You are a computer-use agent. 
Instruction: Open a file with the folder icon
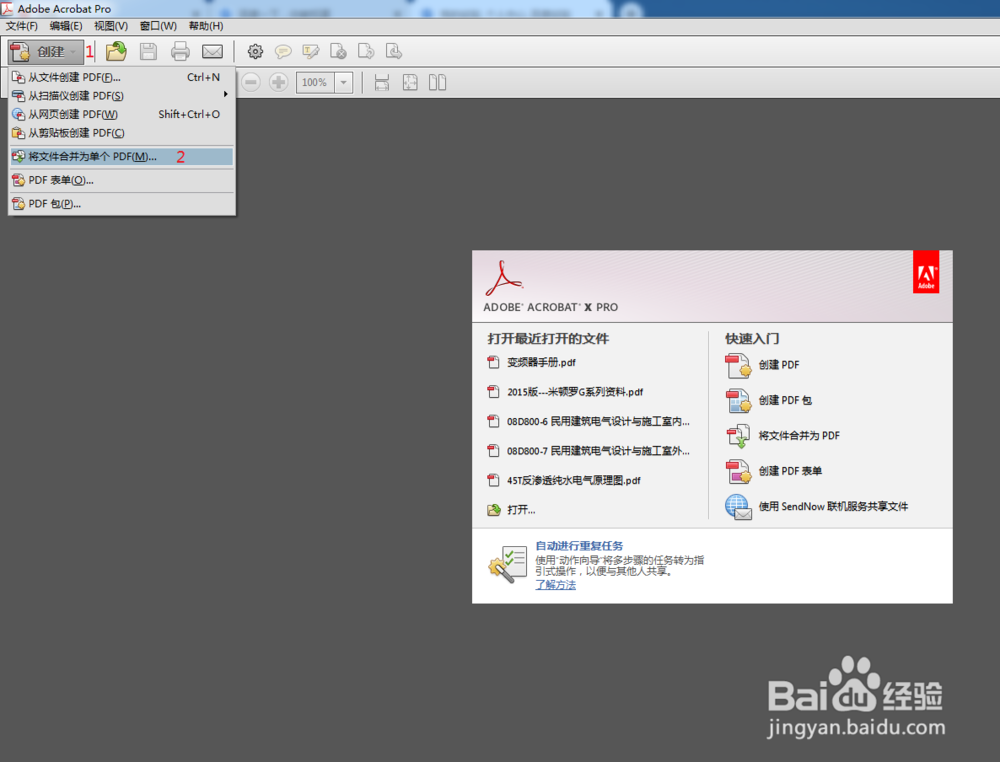click(116, 52)
